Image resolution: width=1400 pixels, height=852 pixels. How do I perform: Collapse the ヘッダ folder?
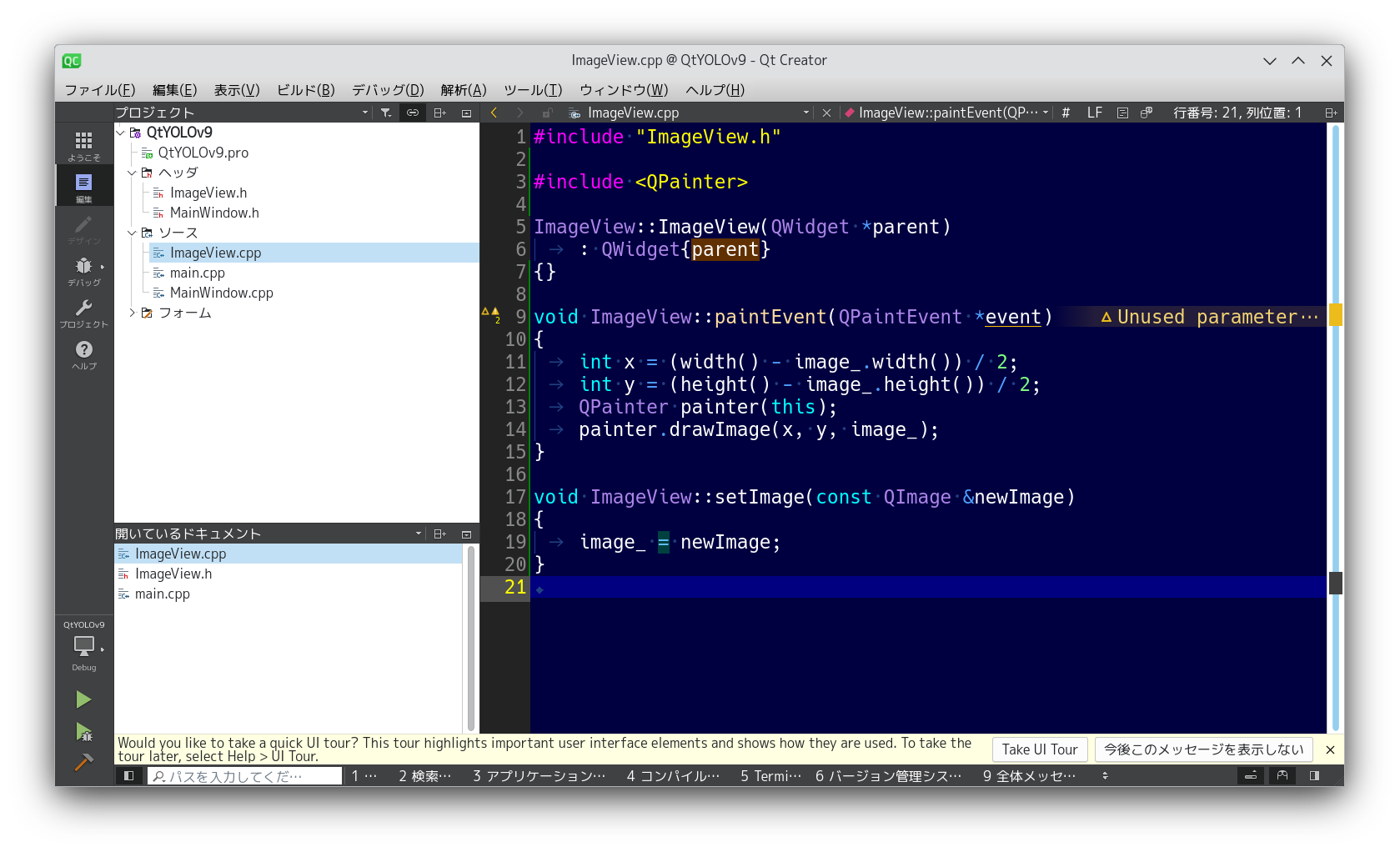click(x=132, y=173)
